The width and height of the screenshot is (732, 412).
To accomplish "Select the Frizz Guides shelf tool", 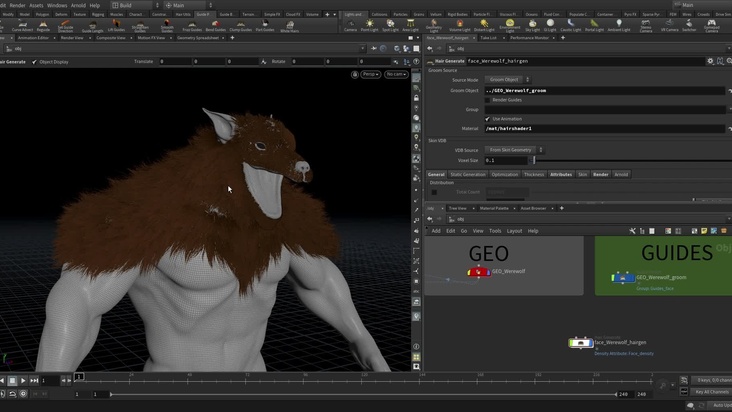I will point(192,26).
